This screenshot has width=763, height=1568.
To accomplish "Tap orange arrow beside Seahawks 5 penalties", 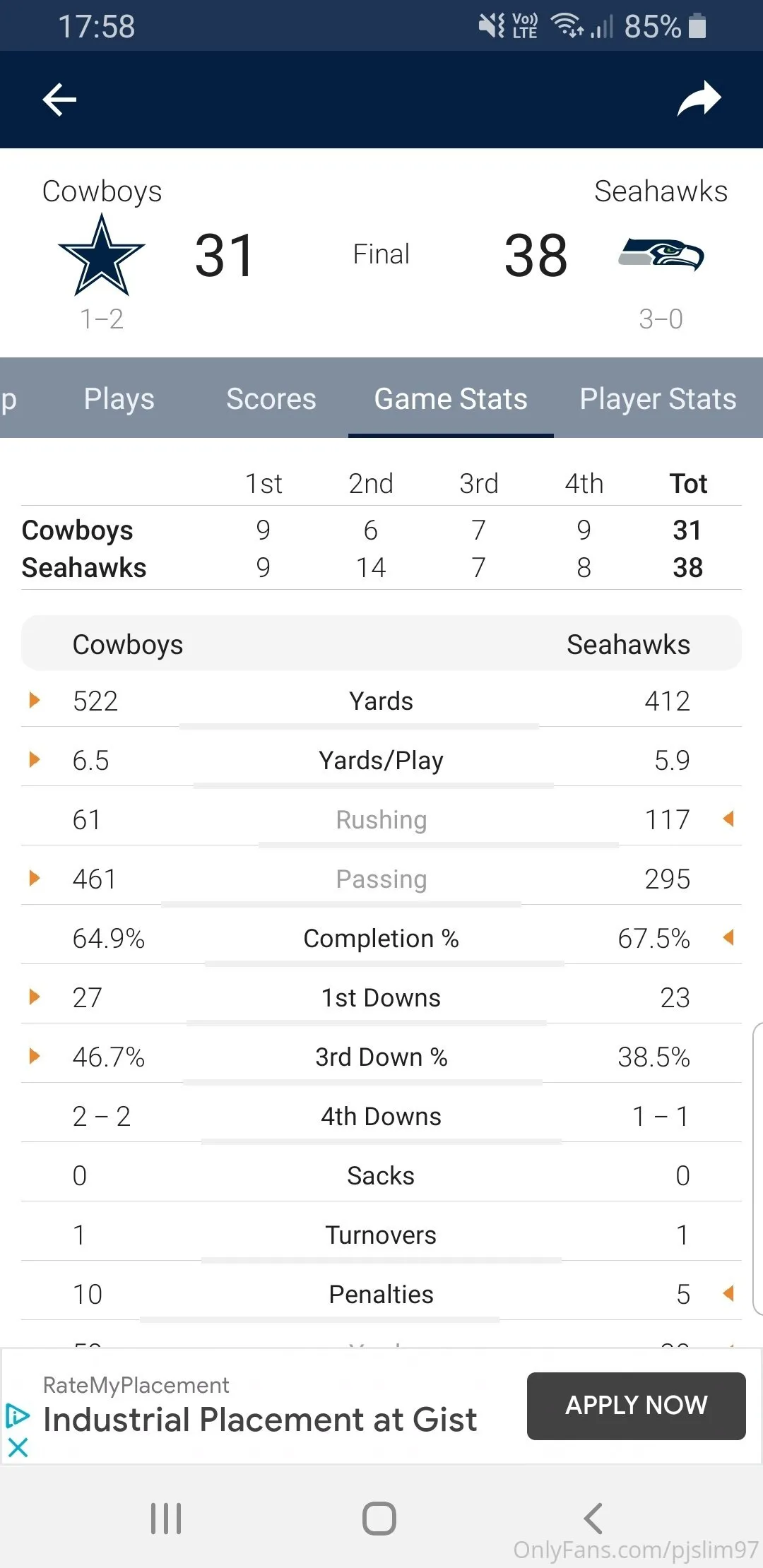I will click(x=728, y=1294).
